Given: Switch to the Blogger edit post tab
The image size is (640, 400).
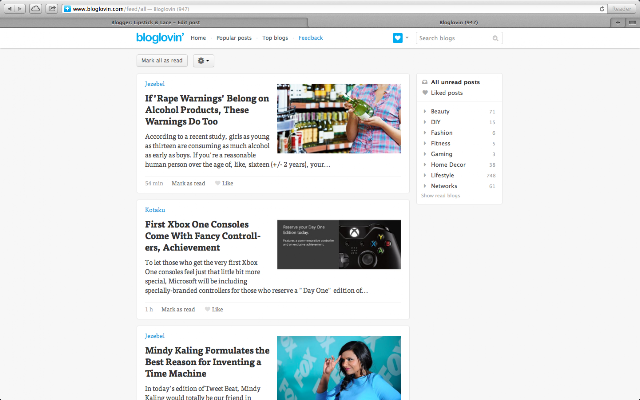Looking at the screenshot, I should tap(155, 22).
